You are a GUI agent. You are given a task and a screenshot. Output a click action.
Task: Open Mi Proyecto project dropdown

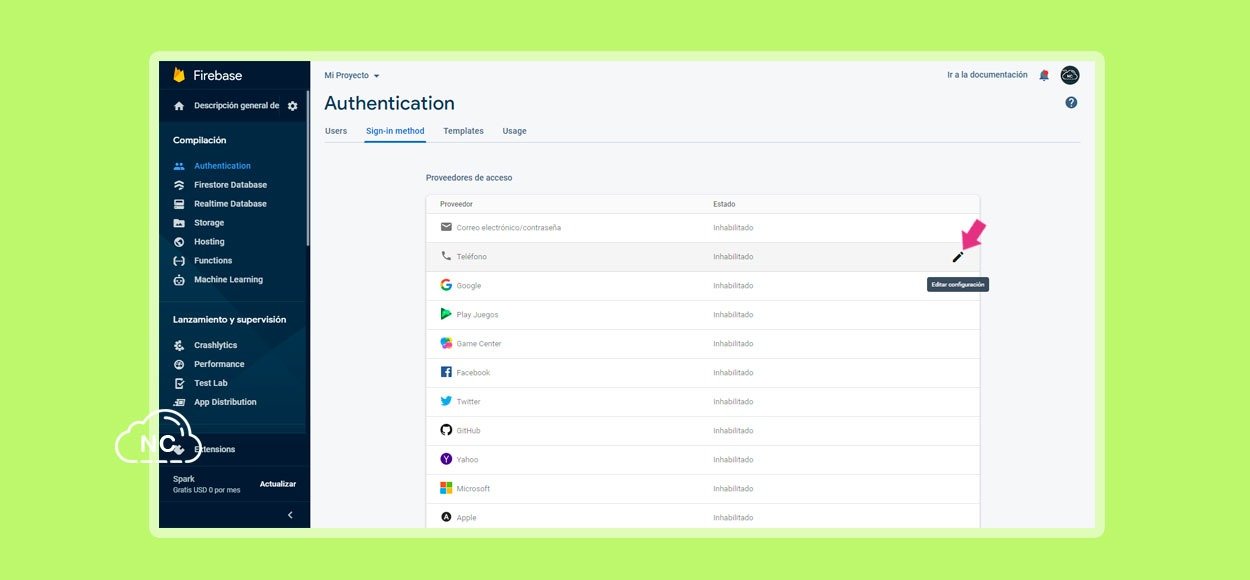[352, 76]
